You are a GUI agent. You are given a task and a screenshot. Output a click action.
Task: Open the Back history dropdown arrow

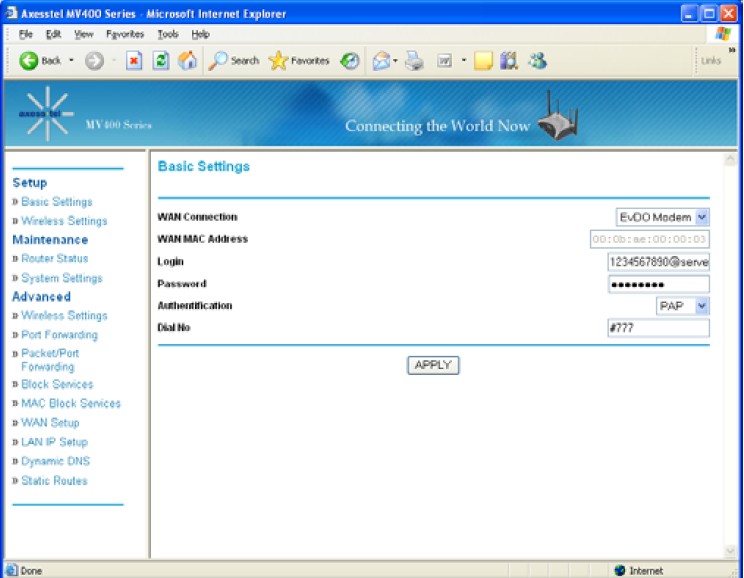click(x=71, y=60)
